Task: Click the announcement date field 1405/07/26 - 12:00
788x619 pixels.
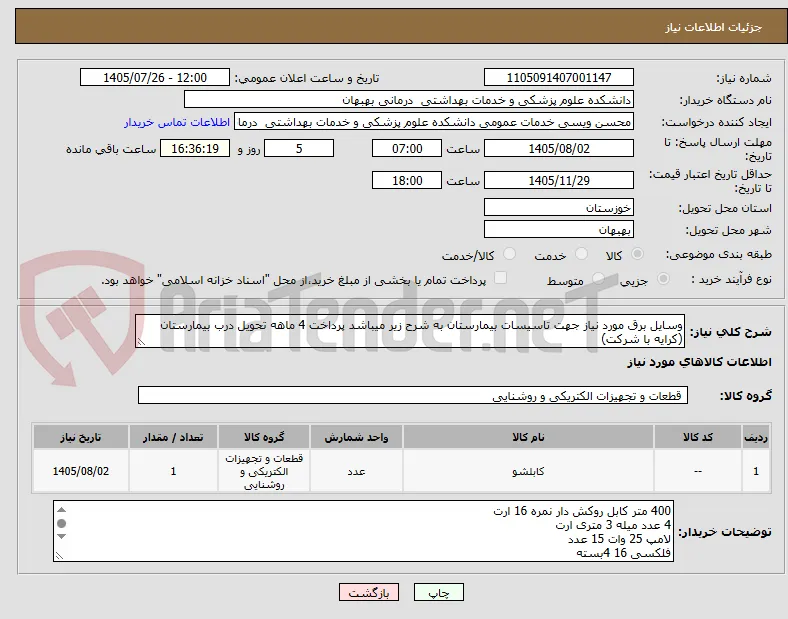Action: (x=155, y=77)
